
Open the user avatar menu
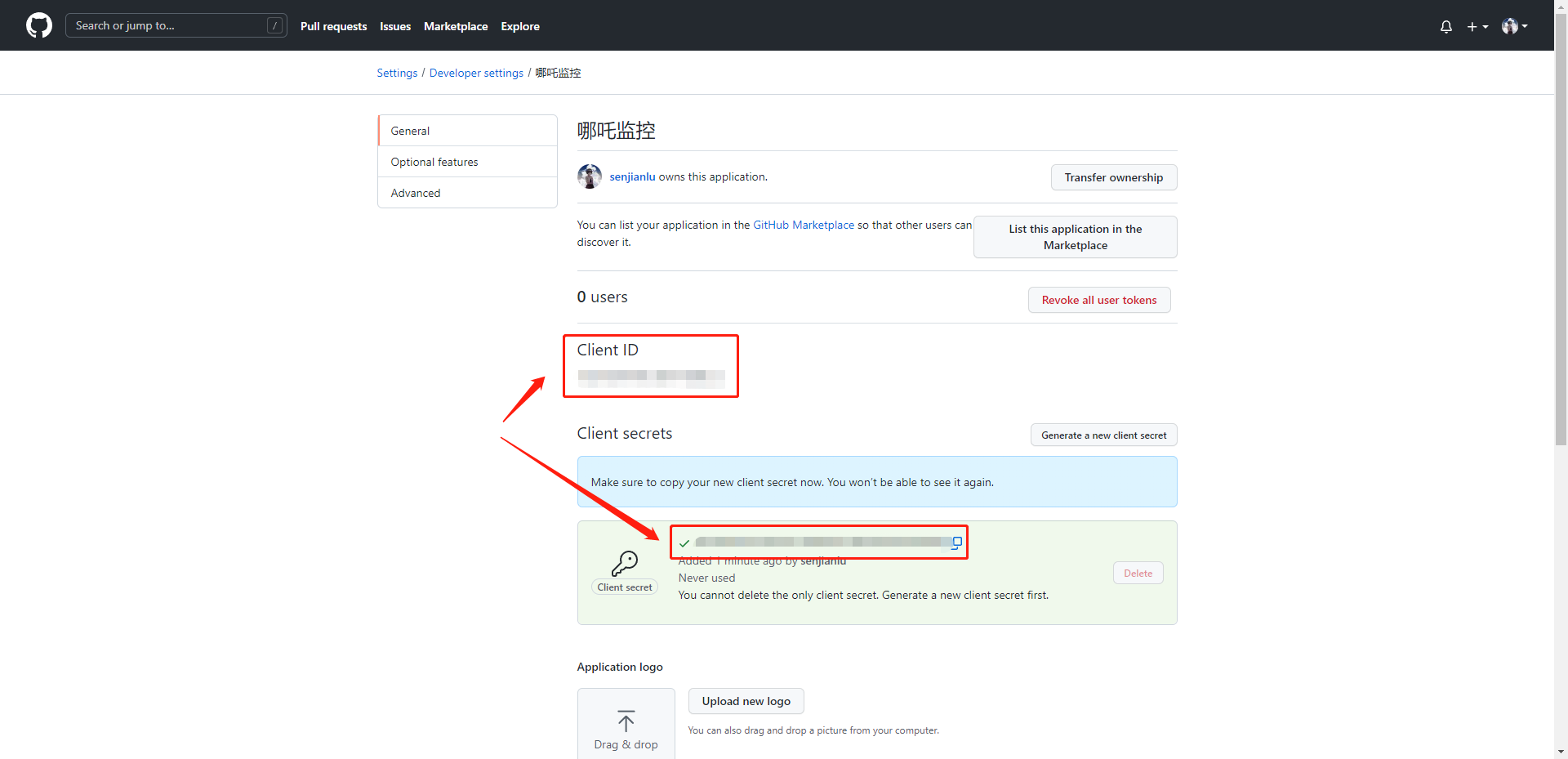tap(1515, 26)
